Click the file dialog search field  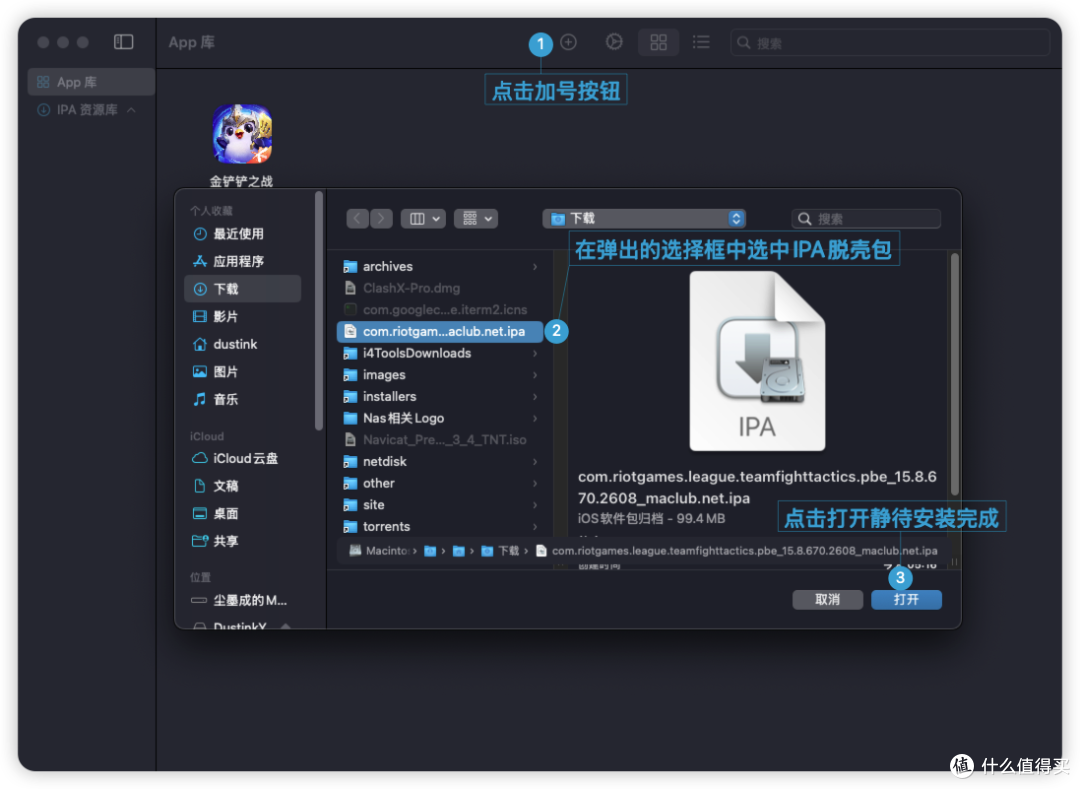866,219
